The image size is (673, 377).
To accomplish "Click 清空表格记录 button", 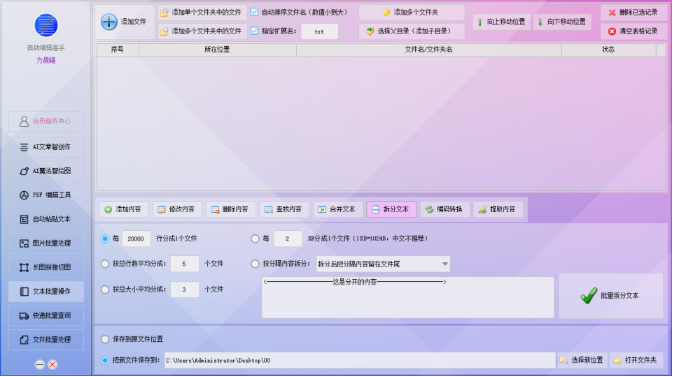I will (x=634, y=31).
